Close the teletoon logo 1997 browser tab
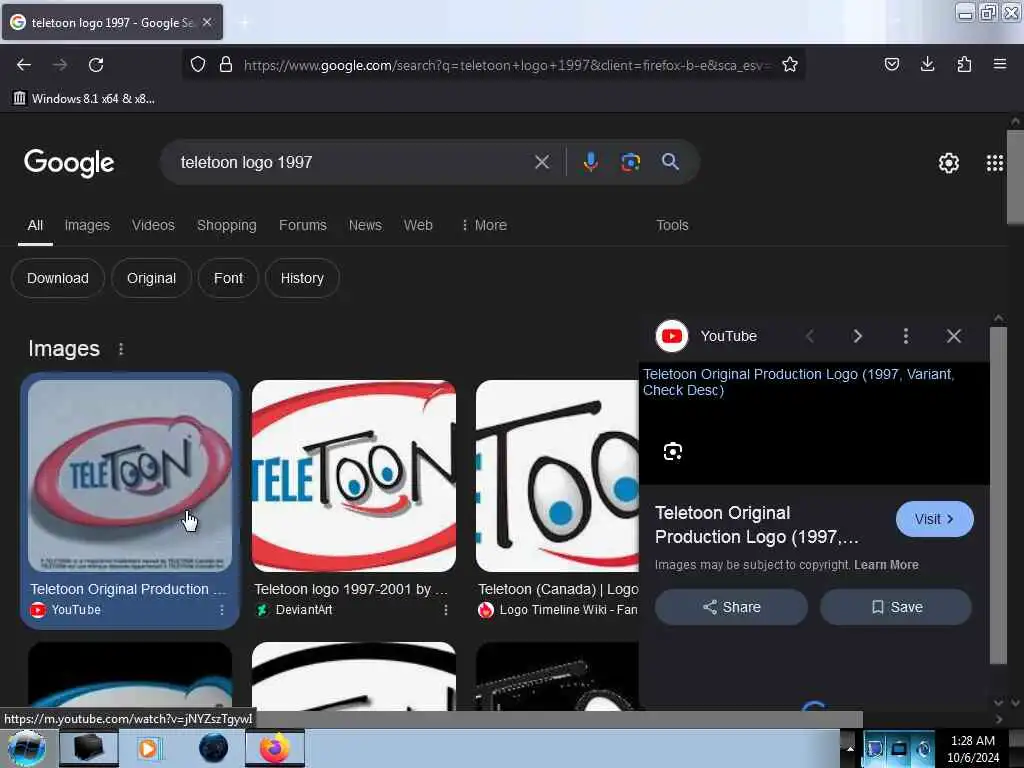This screenshot has width=1024, height=768. click(x=207, y=22)
